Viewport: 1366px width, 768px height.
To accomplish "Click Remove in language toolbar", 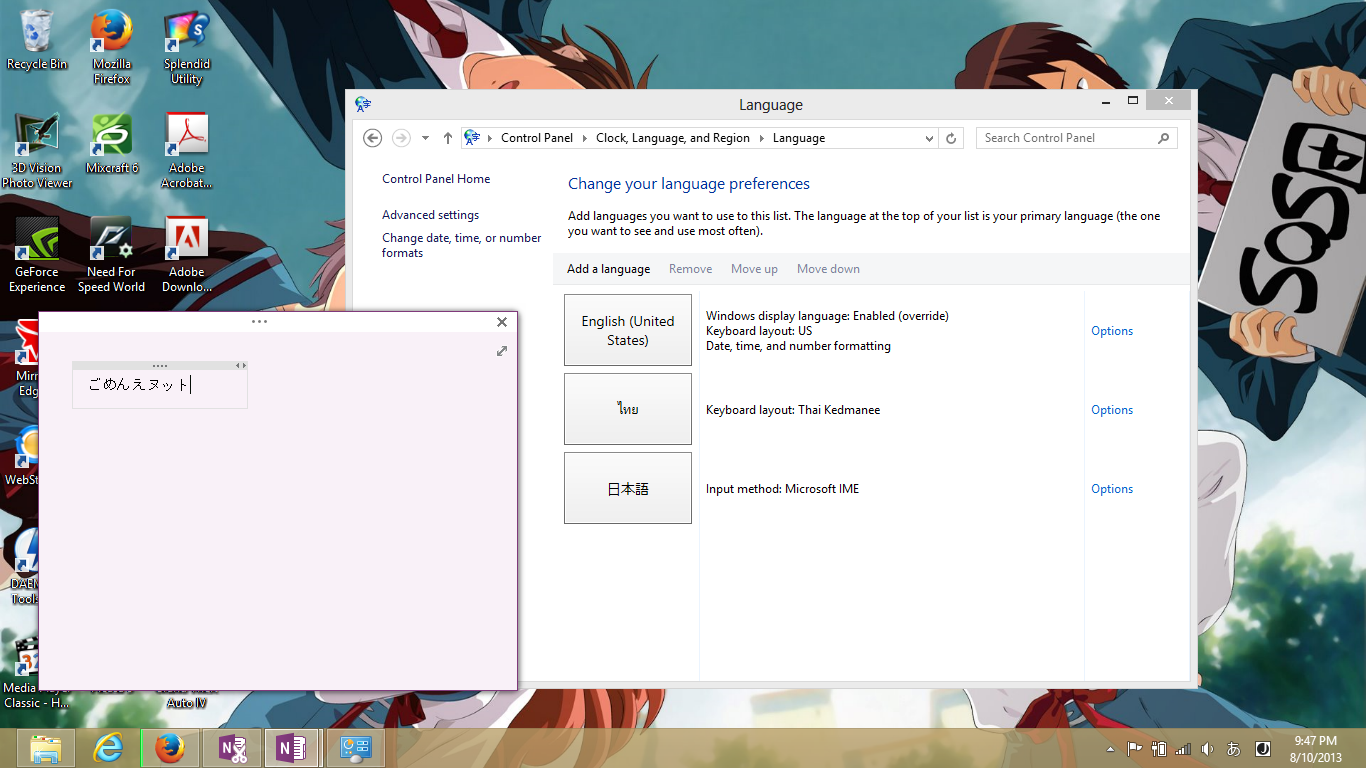I will pyautogui.click(x=691, y=269).
